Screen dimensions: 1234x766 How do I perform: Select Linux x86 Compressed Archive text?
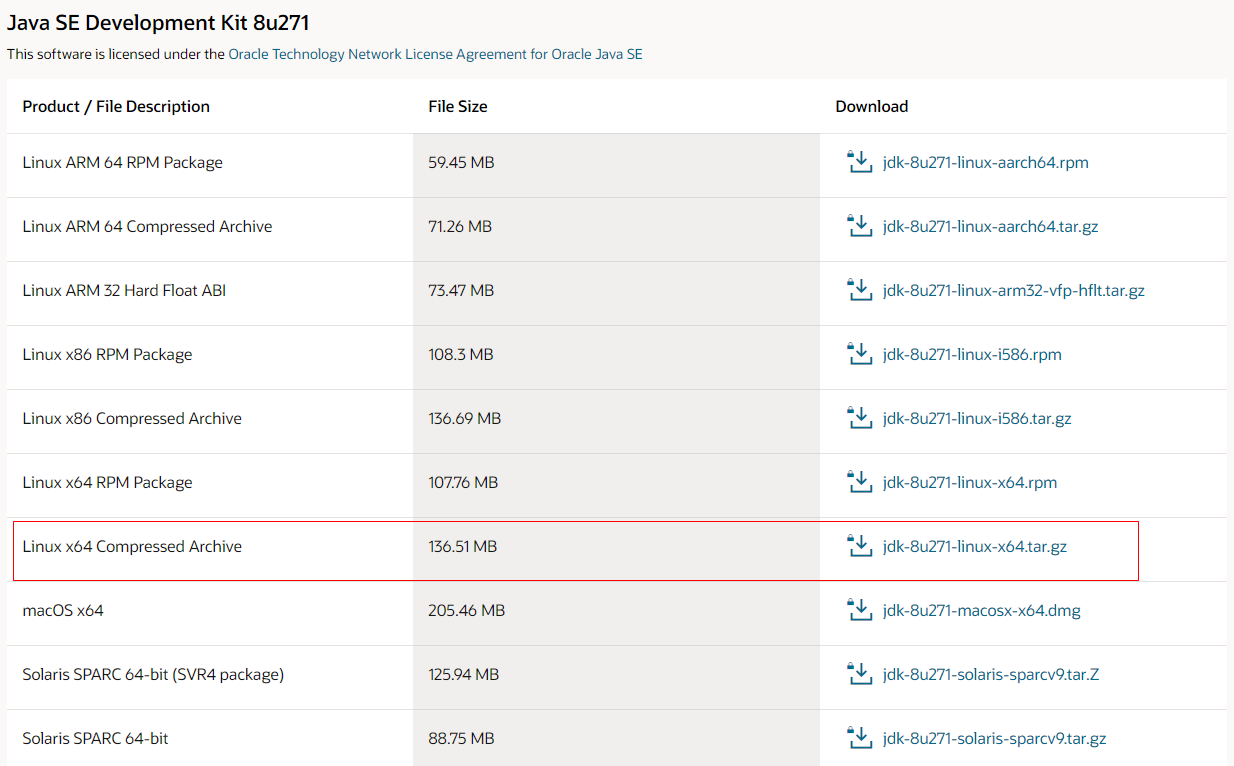point(132,418)
